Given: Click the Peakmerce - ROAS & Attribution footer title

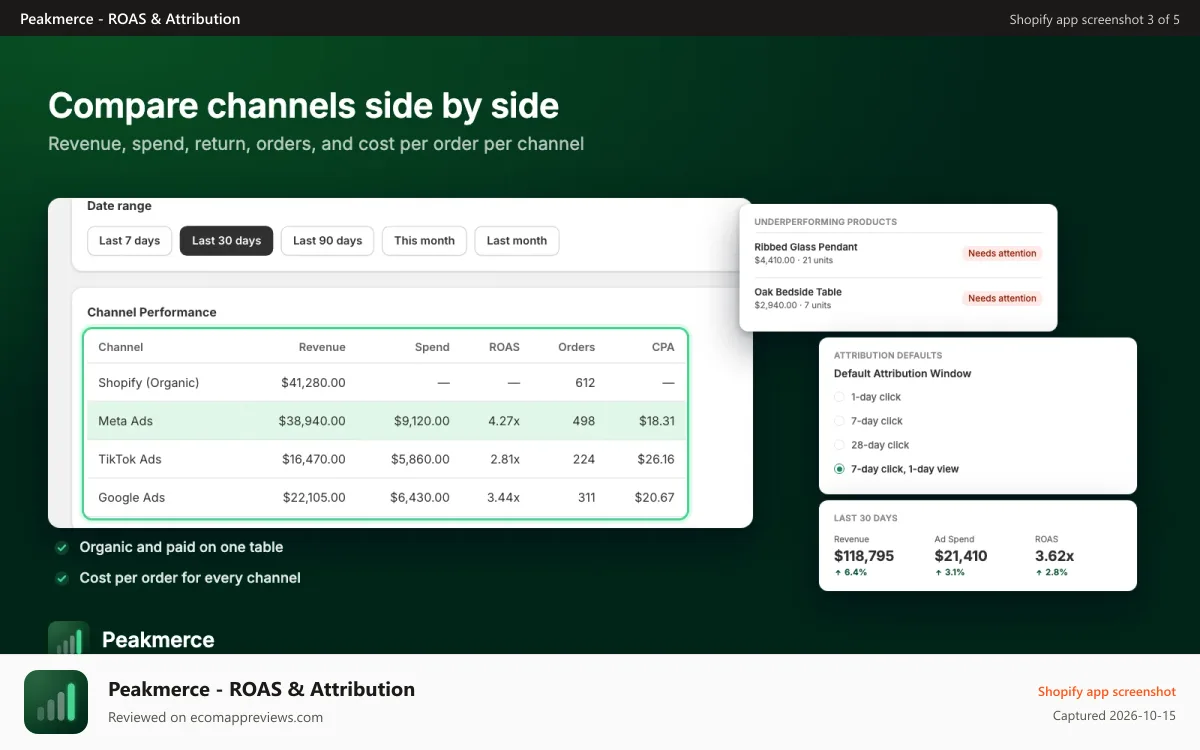Looking at the screenshot, I should [261, 689].
